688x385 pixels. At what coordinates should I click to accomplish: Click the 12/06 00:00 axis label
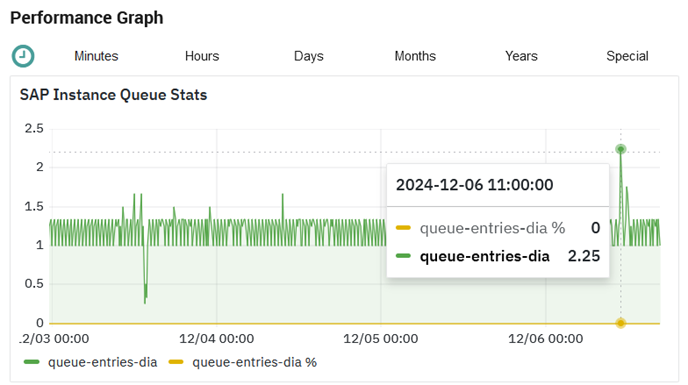(x=545, y=338)
